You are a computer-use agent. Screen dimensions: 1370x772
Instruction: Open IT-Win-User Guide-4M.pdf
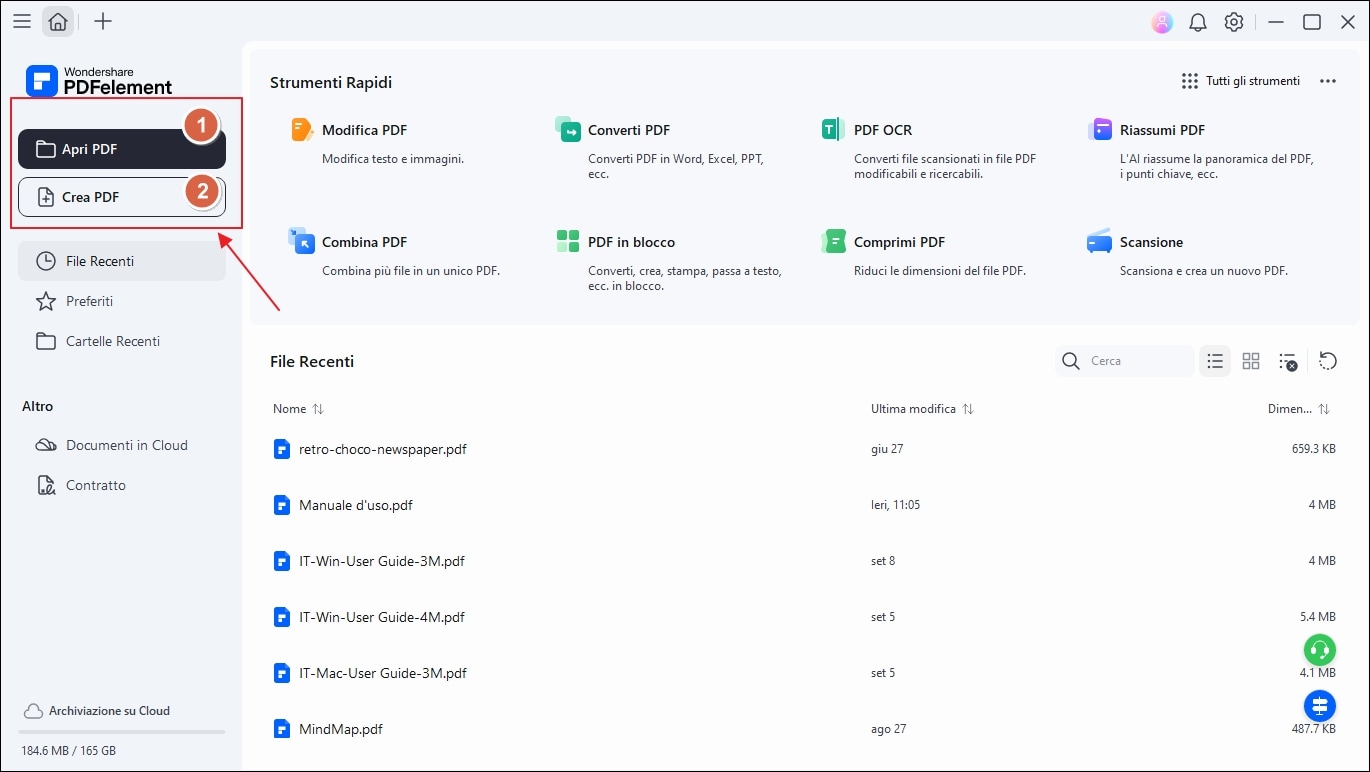pos(382,617)
